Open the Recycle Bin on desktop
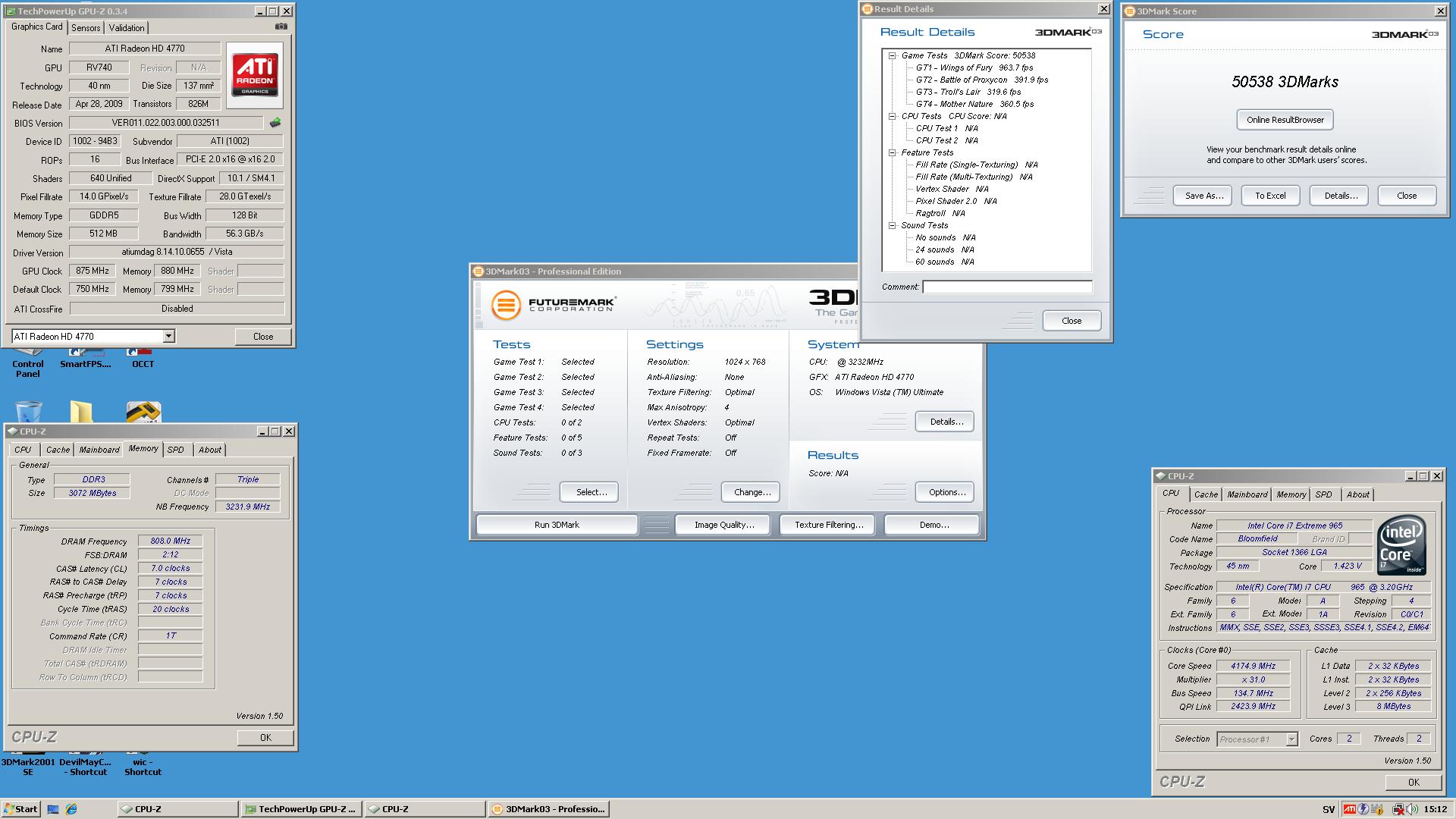This screenshot has width=1456, height=819. tap(28, 412)
